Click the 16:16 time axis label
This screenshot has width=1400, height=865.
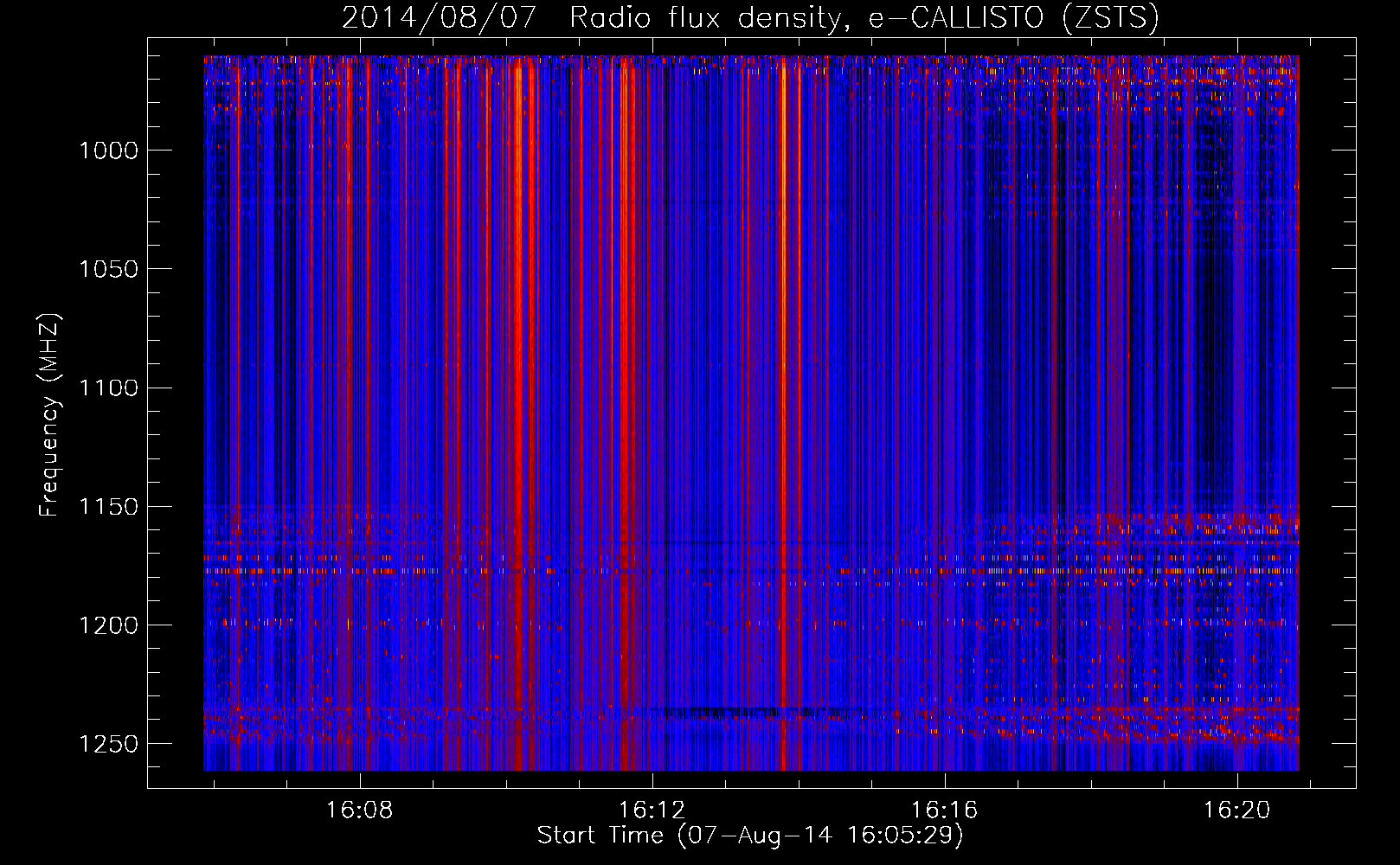945,810
